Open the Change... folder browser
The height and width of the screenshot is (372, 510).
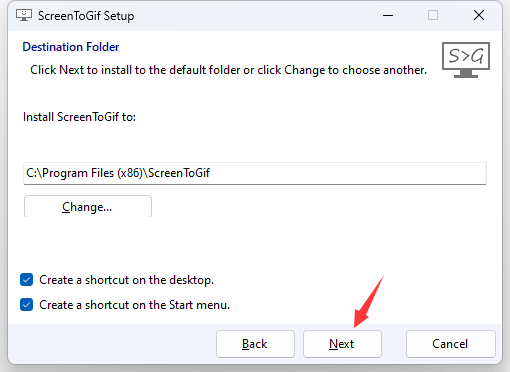(88, 207)
